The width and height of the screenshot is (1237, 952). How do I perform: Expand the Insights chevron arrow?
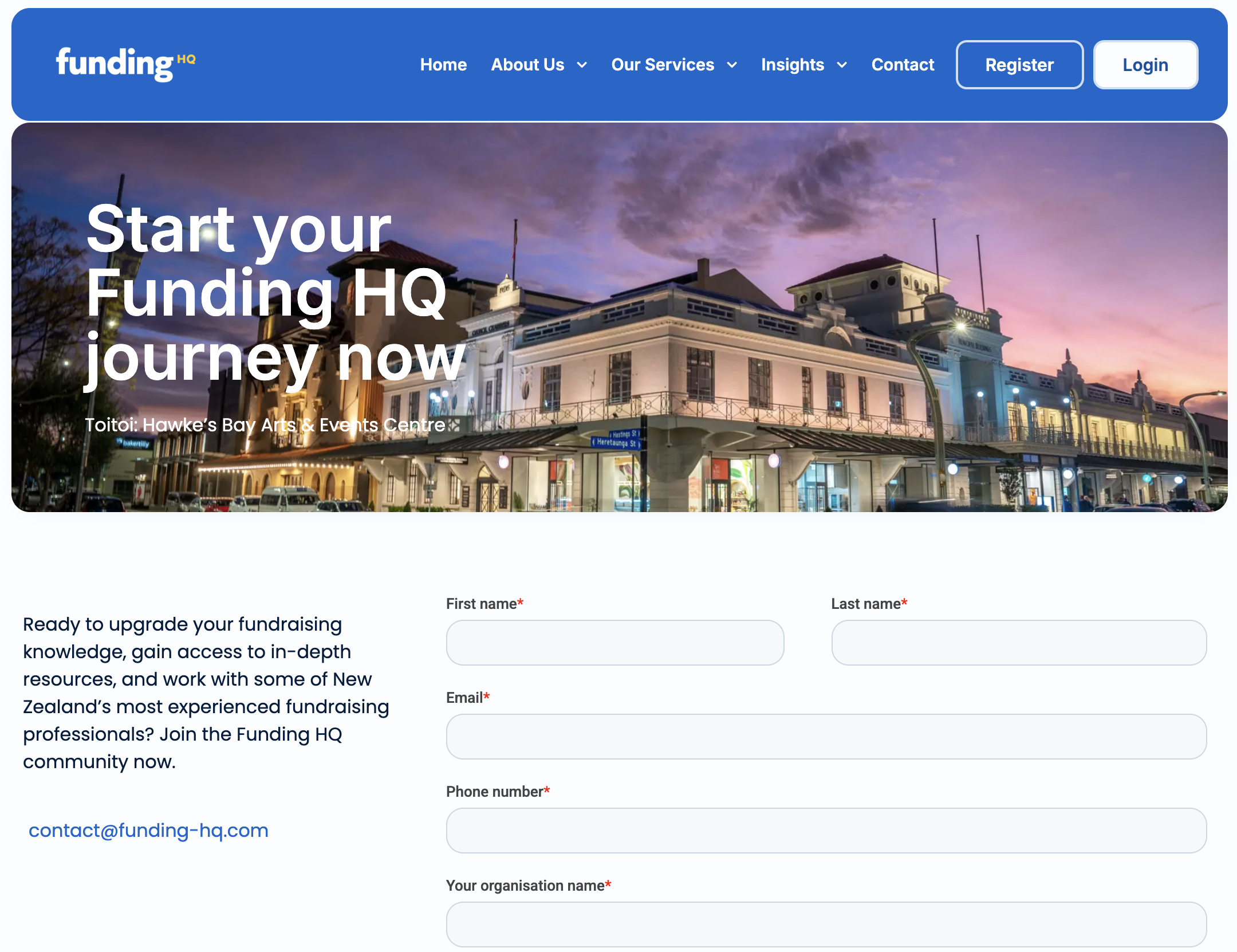(842, 65)
